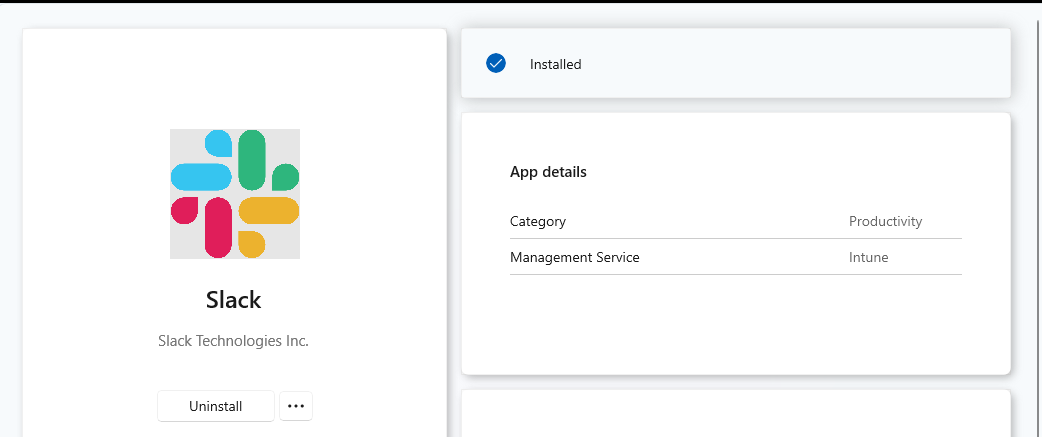This screenshot has width=1042, height=437.
Task: Click the App details heading
Action: click(548, 172)
